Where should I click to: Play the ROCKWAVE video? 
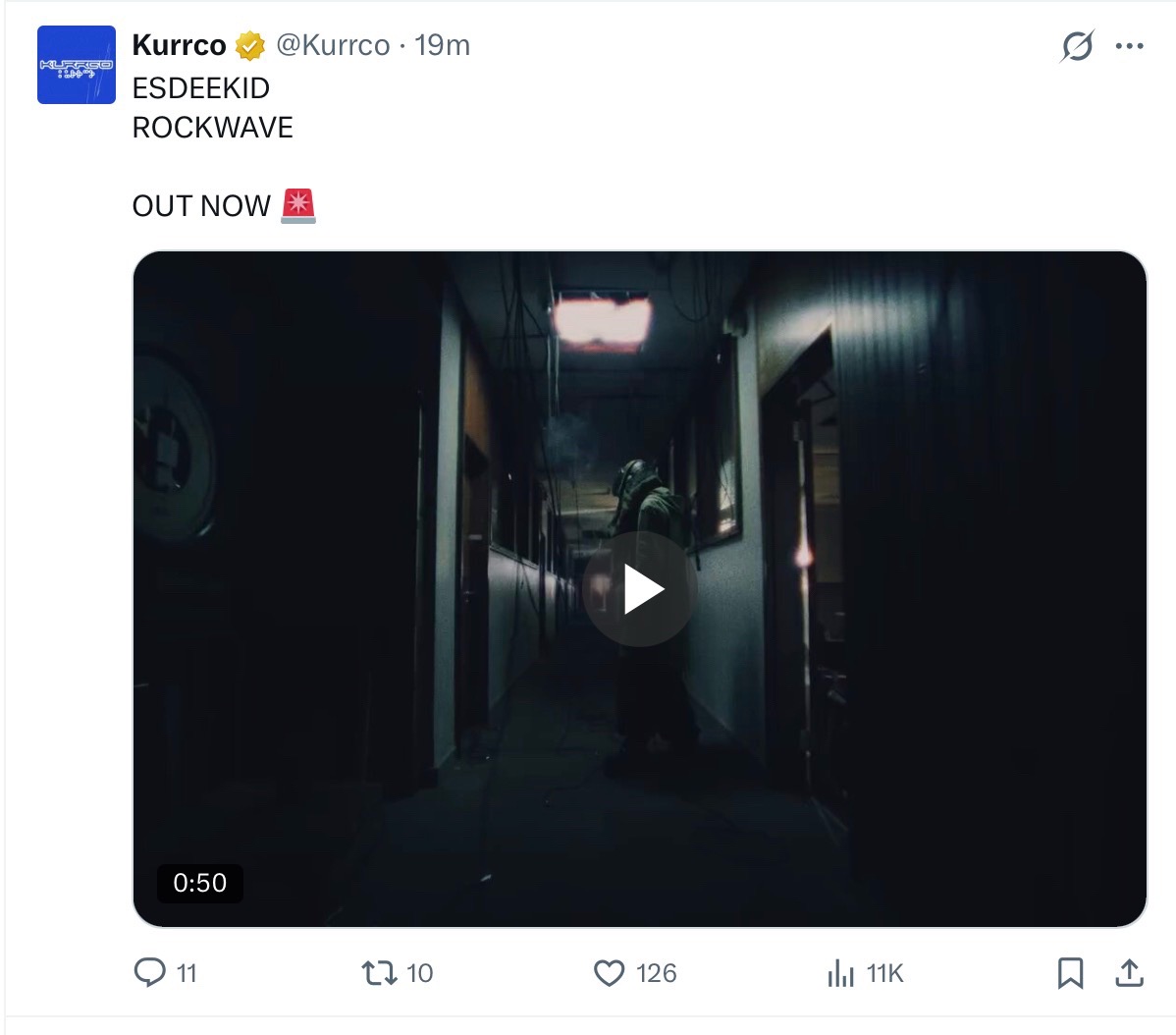click(639, 589)
